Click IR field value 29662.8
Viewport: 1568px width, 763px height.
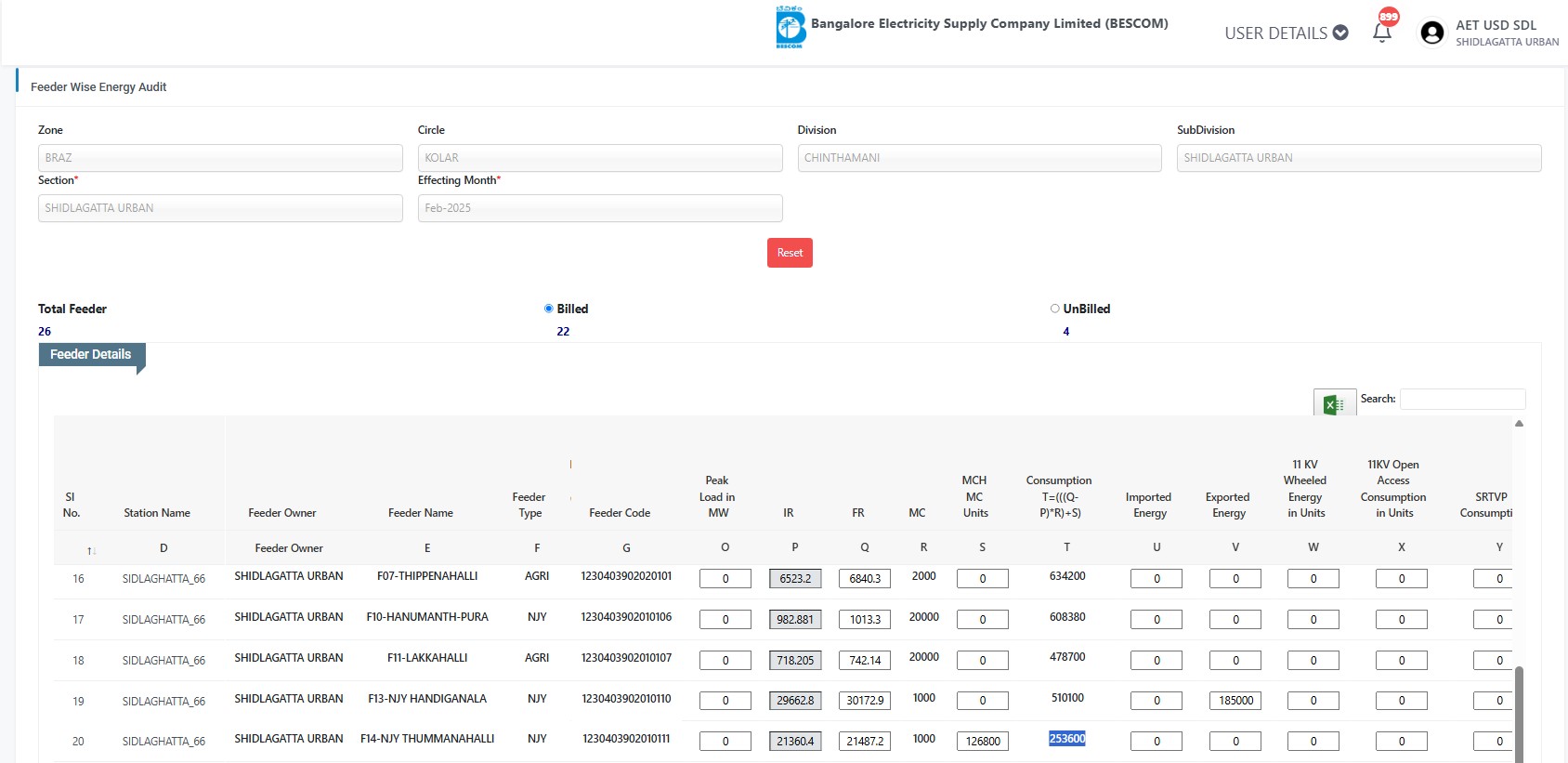coord(795,701)
